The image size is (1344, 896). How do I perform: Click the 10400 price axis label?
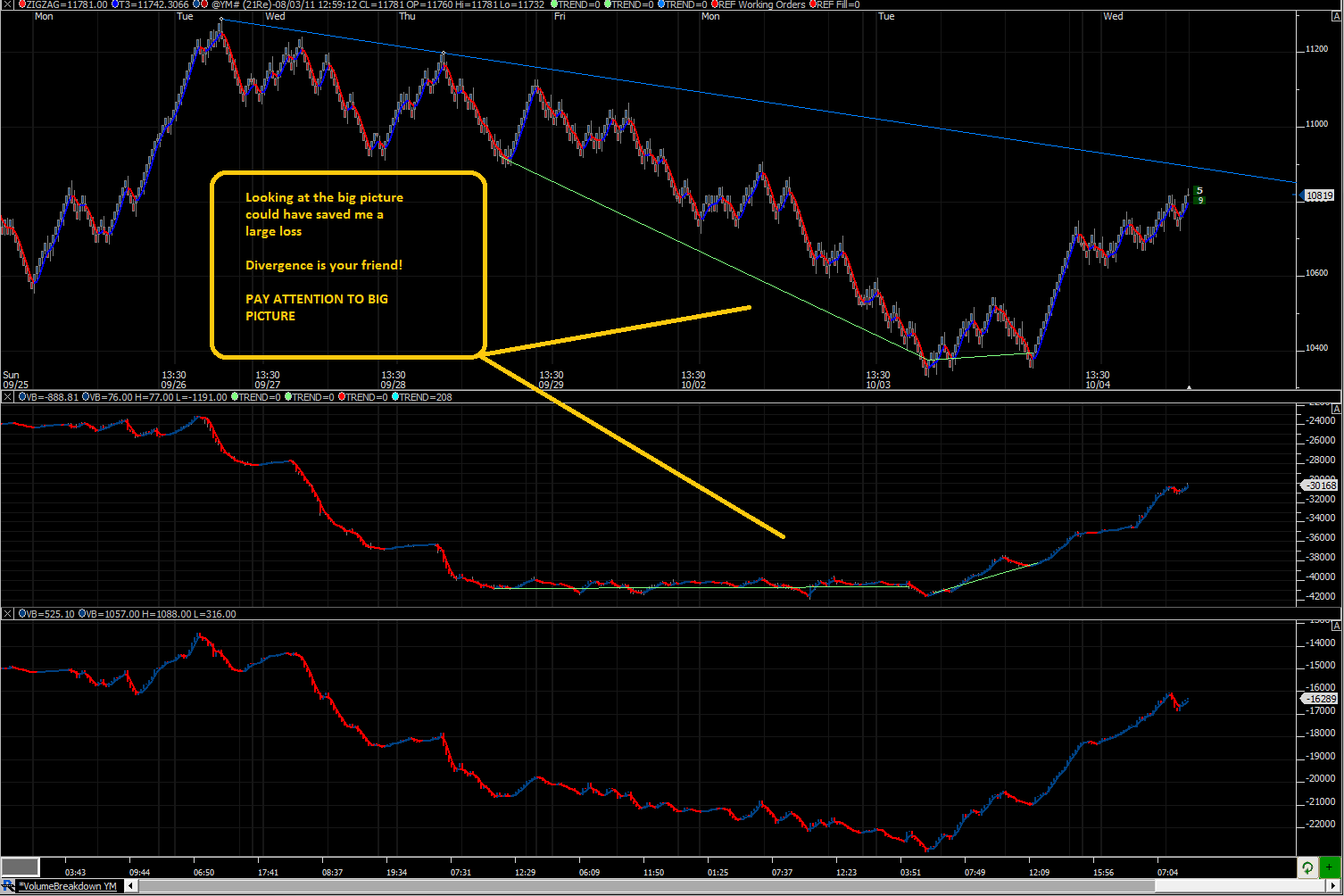coord(1316,348)
